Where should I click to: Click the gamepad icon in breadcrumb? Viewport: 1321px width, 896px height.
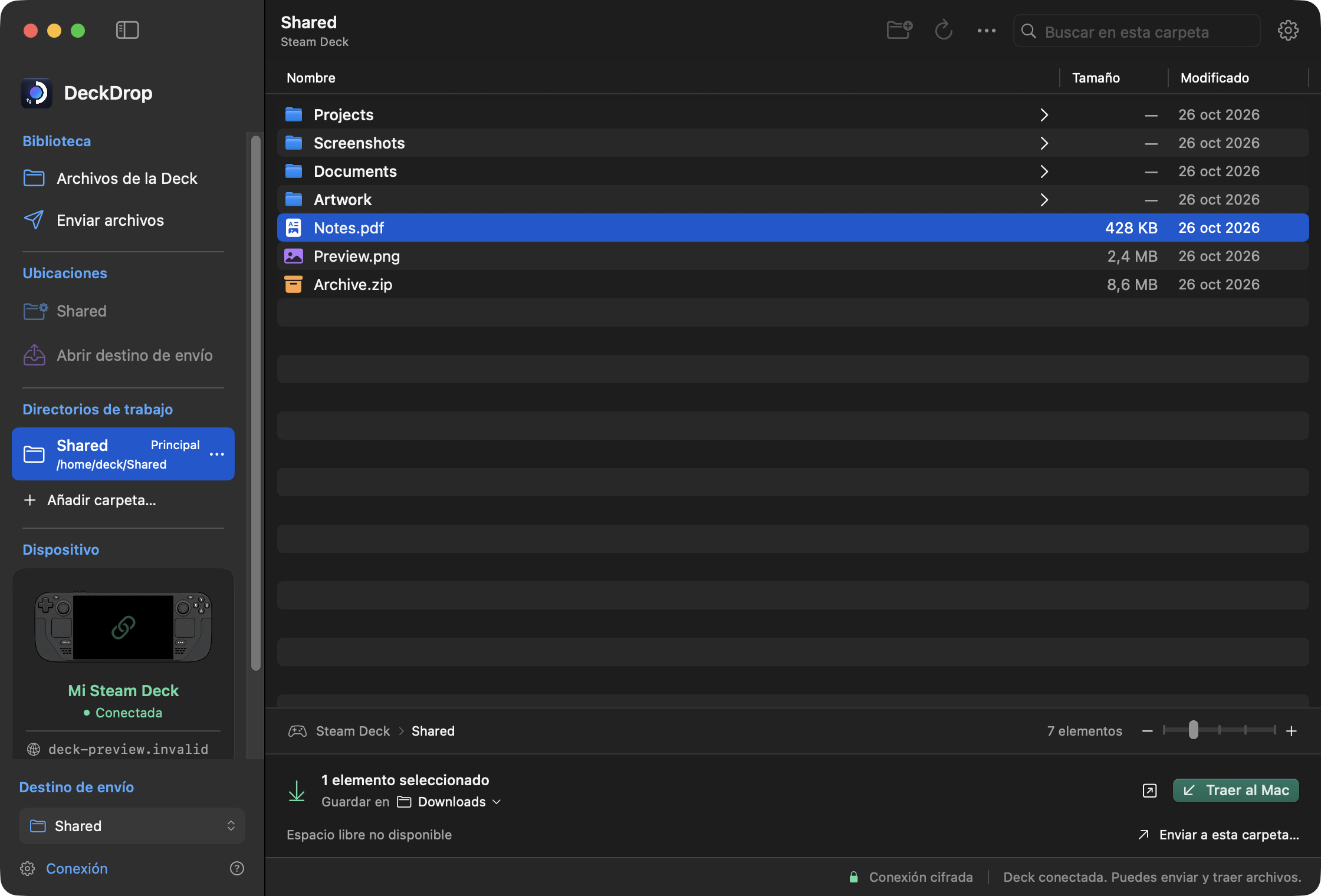(x=297, y=731)
